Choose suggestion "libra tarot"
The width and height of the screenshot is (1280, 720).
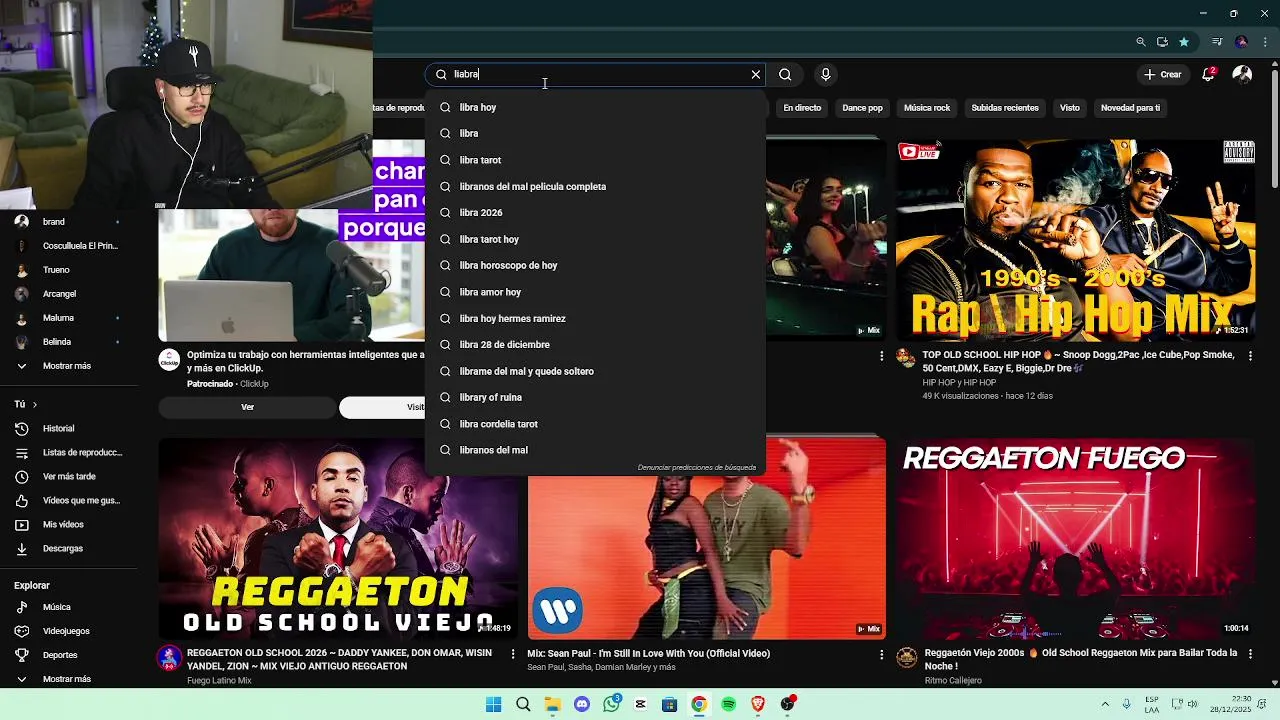pyautogui.click(x=595, y=160)
